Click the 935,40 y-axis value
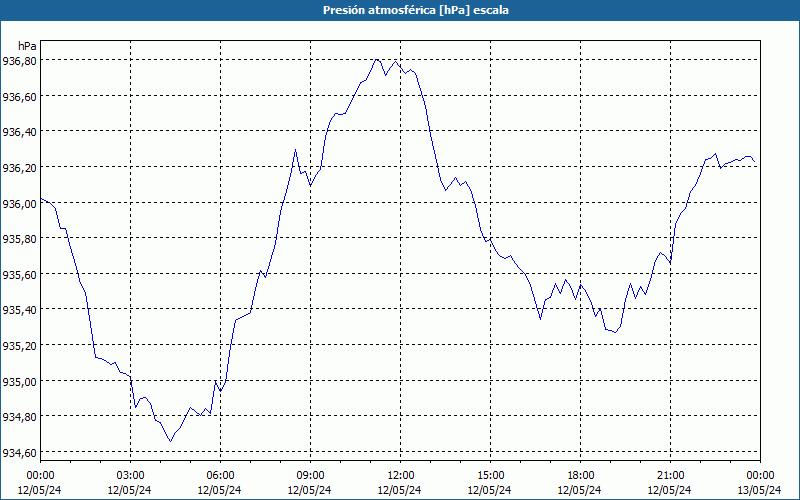Viewport: 800px width, 500px height. [x=19, y=310]
